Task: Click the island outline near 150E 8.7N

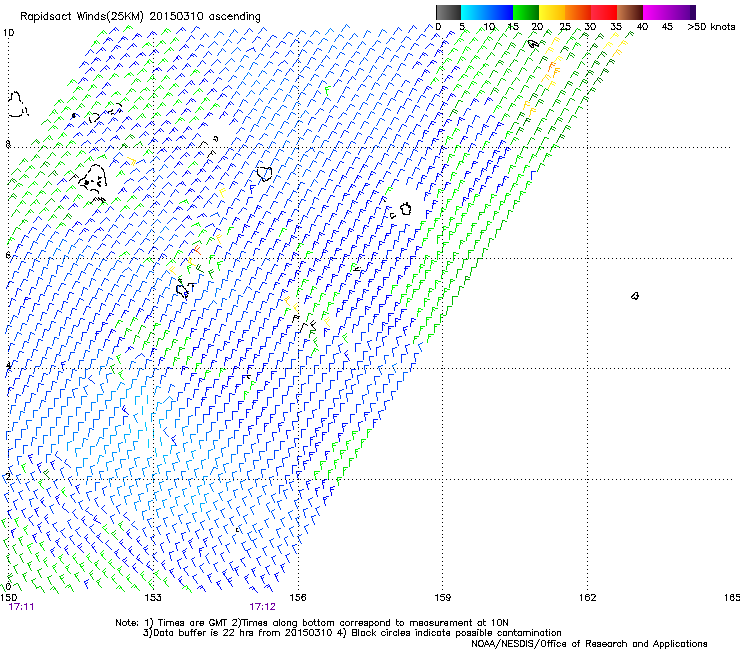Action: tap(17, 104)
